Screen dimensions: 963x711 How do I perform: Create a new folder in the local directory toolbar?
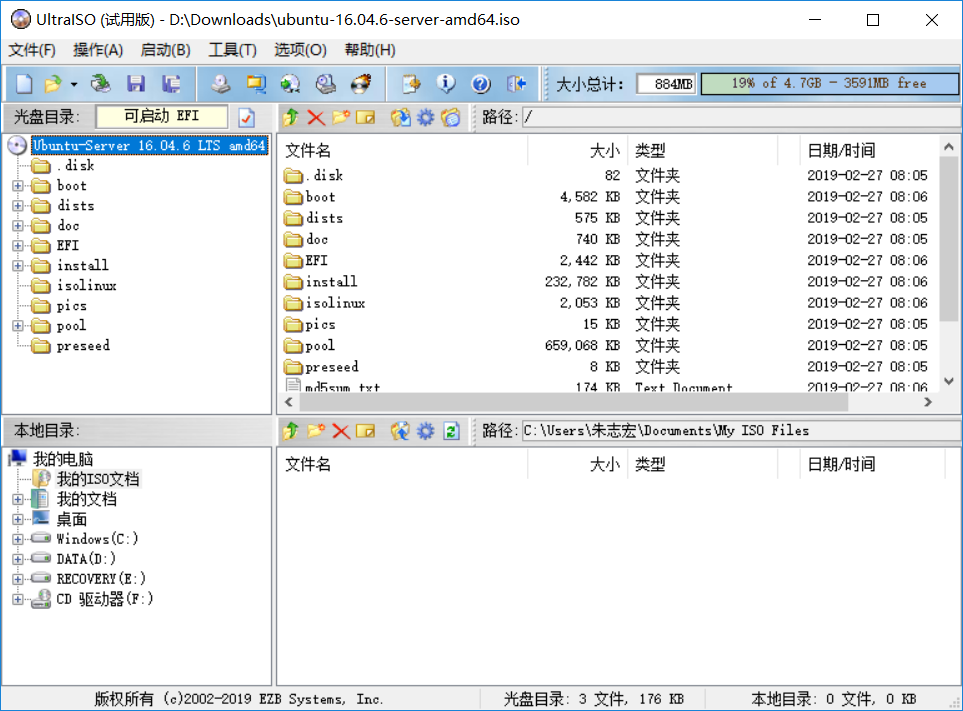point(316,431)
